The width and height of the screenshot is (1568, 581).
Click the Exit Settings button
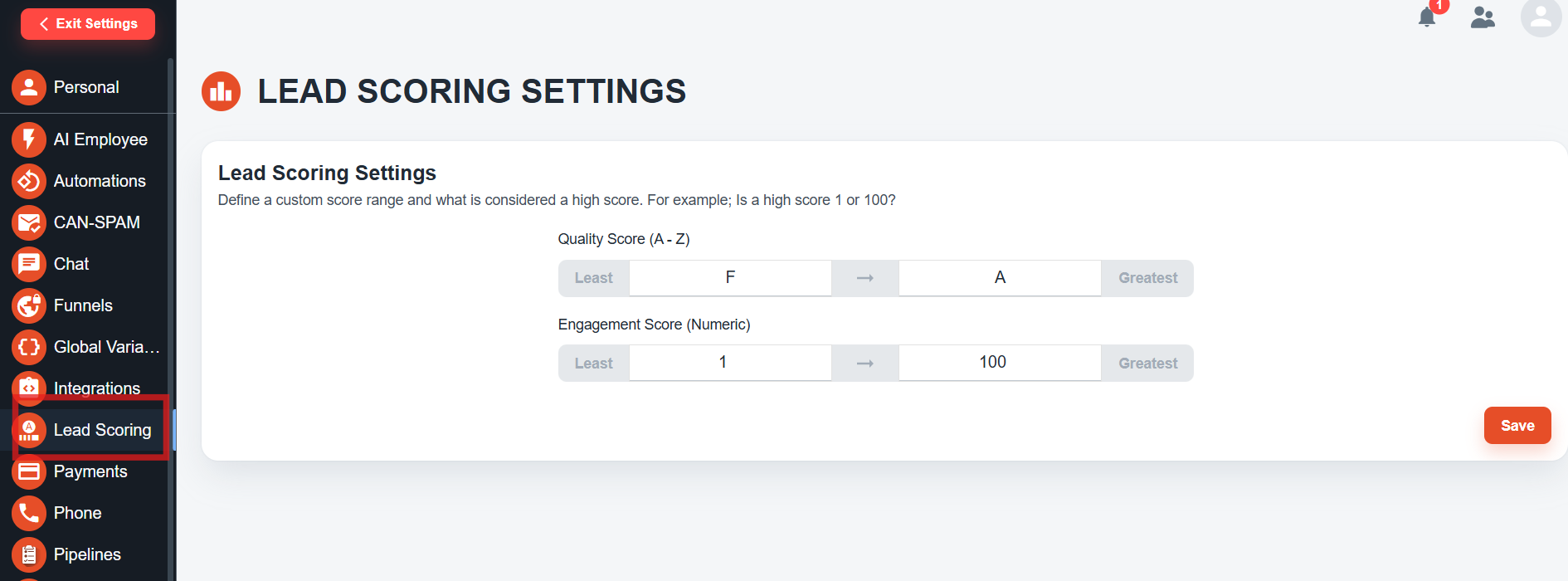click(87, 23)
